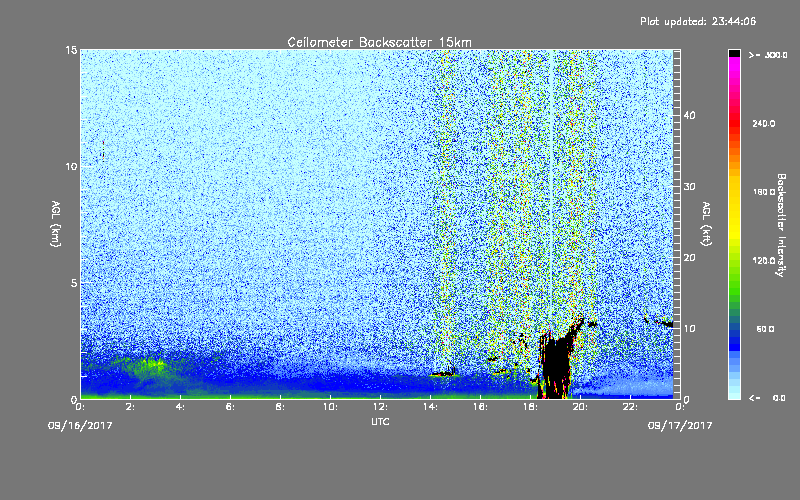Click the colorbar value 240.0
The height and width of the screenshot is (500, 800).
coord(764,123)
